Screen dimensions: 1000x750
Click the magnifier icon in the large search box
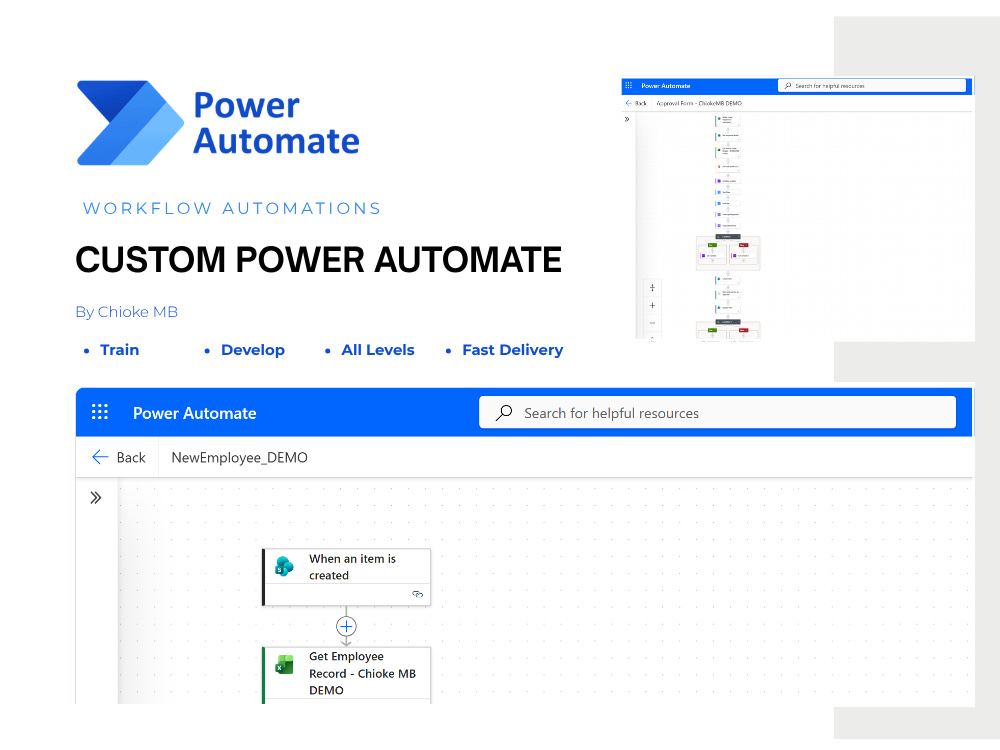click(504, 413)
